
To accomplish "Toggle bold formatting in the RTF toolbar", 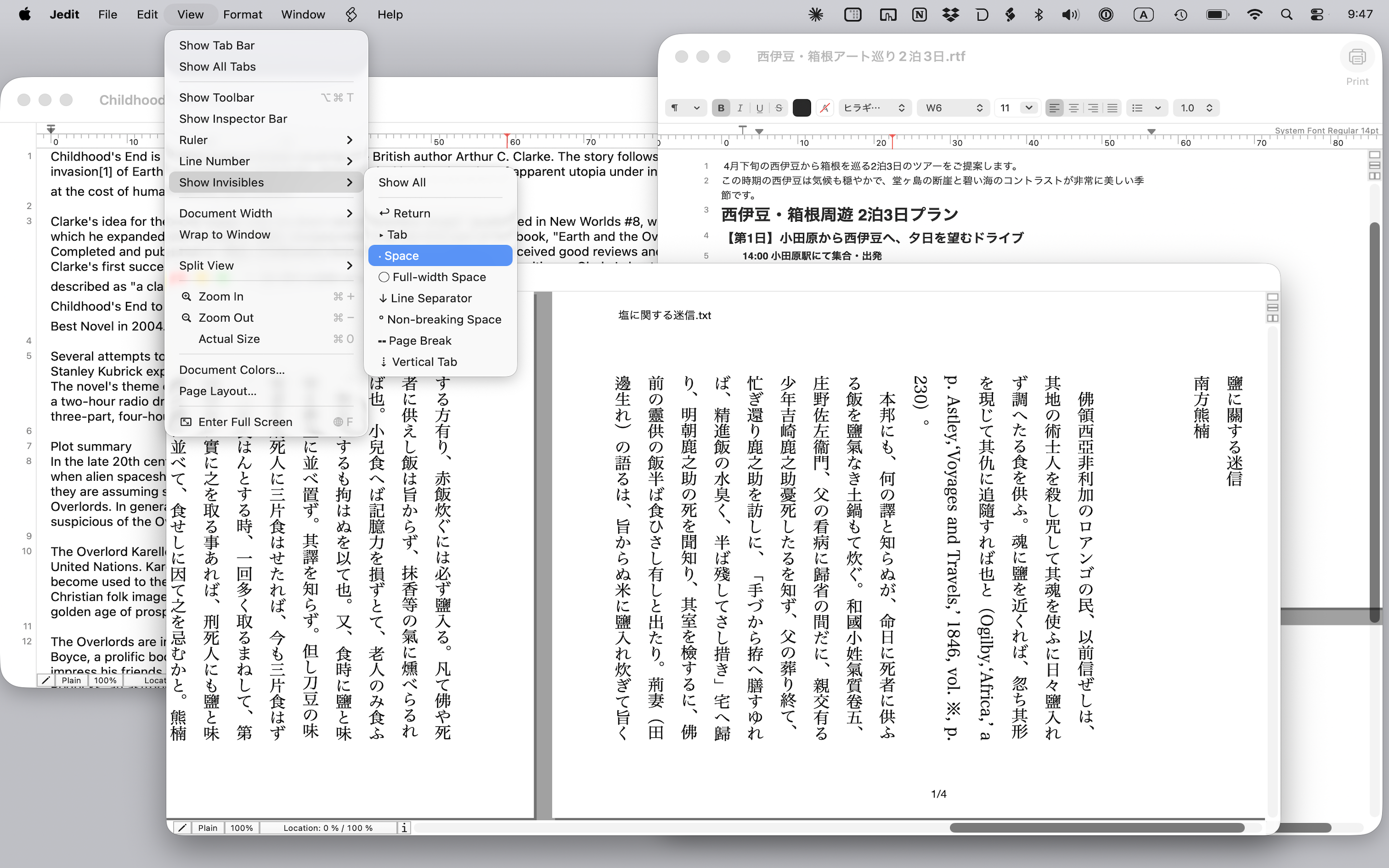I will click(x=721, y=108).
